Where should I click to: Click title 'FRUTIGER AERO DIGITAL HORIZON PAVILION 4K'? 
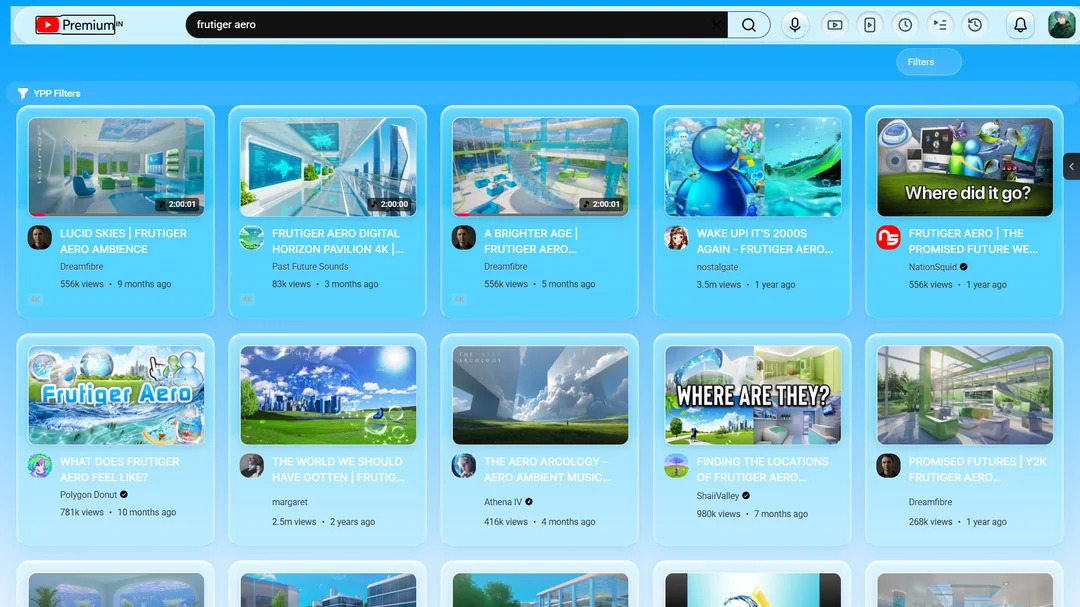point(338,241)
